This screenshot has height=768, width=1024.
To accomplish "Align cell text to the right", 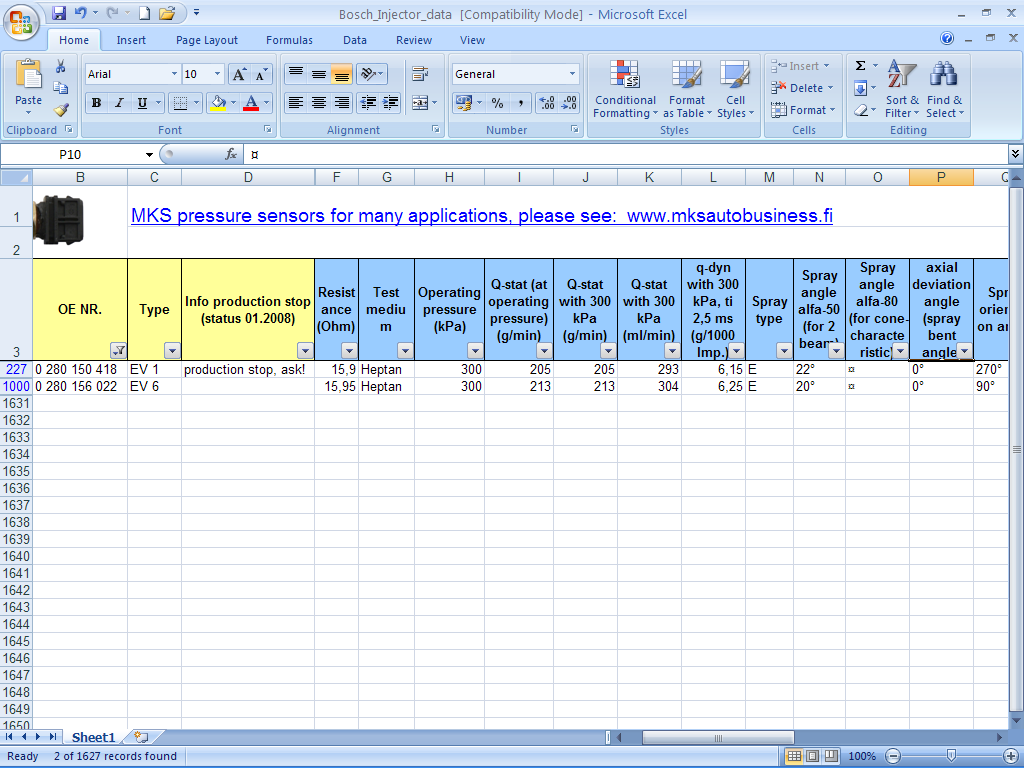I will click(x=342, y=103).
